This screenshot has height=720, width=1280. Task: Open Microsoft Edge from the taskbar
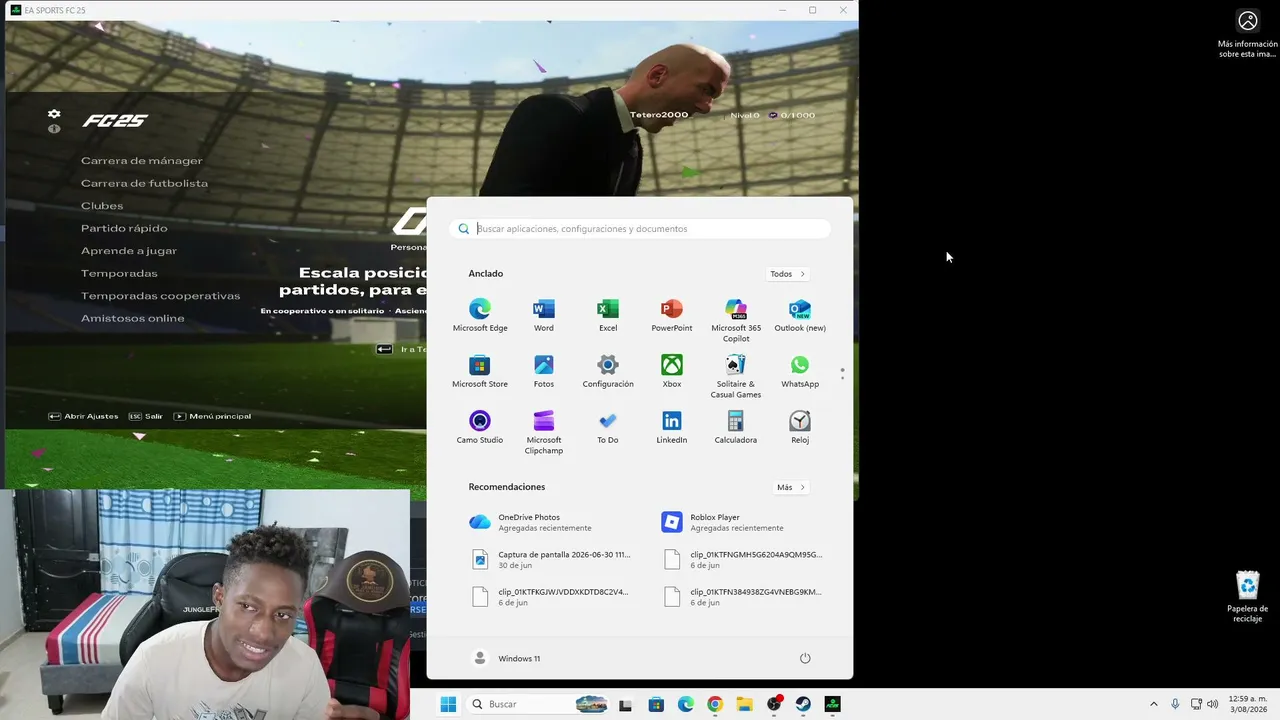tap(686, 704)
